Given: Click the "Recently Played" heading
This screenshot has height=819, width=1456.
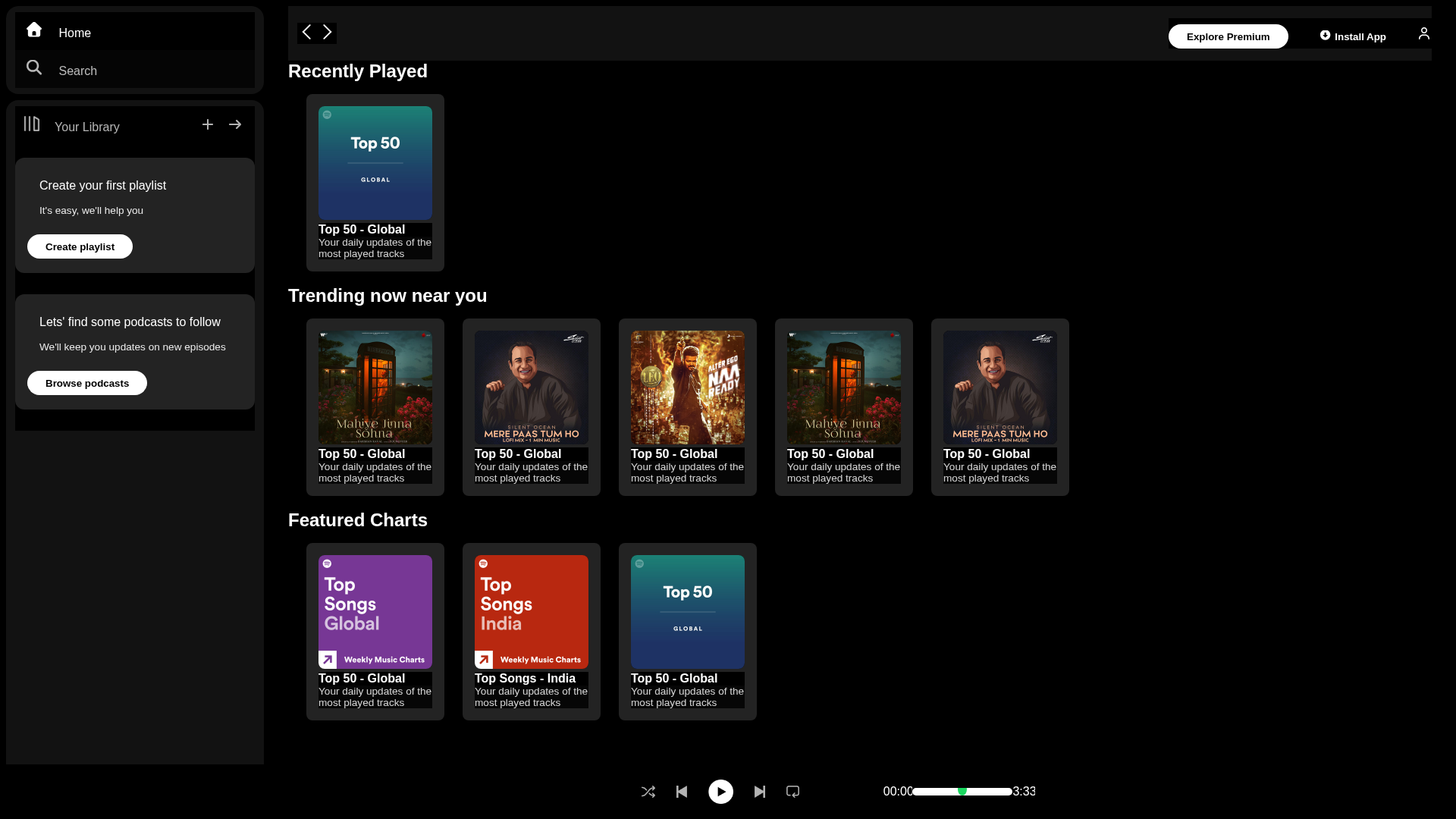Looking at the screenshot, I should 358,71.
